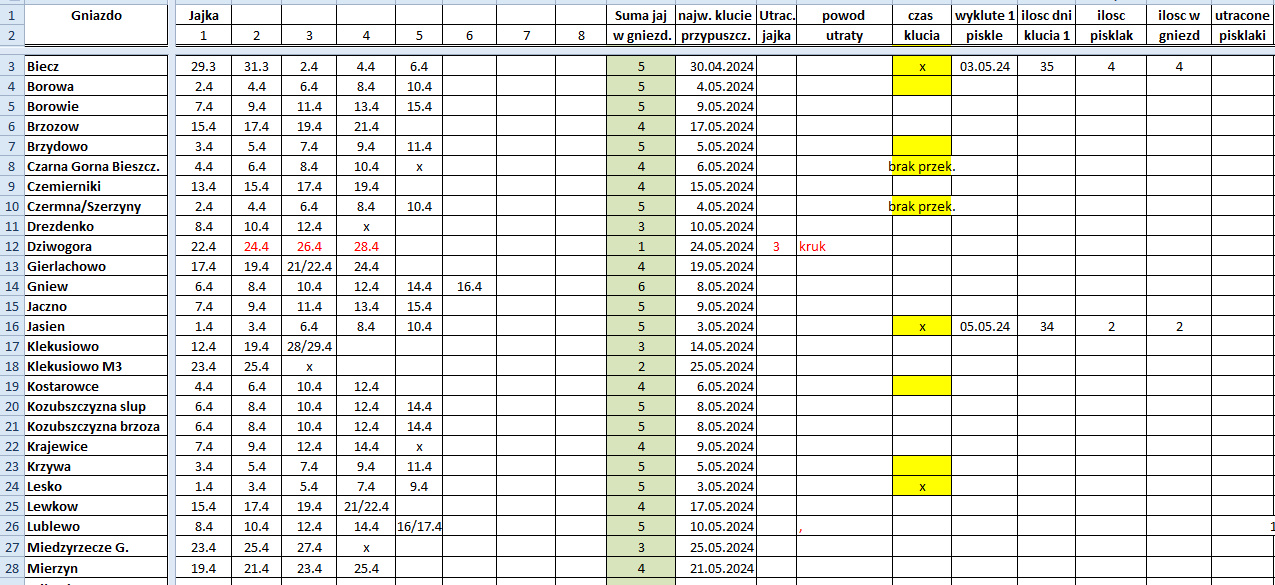
Task: Click the 35 hatching days cell for Biecz
Action: pos(1047,66)
